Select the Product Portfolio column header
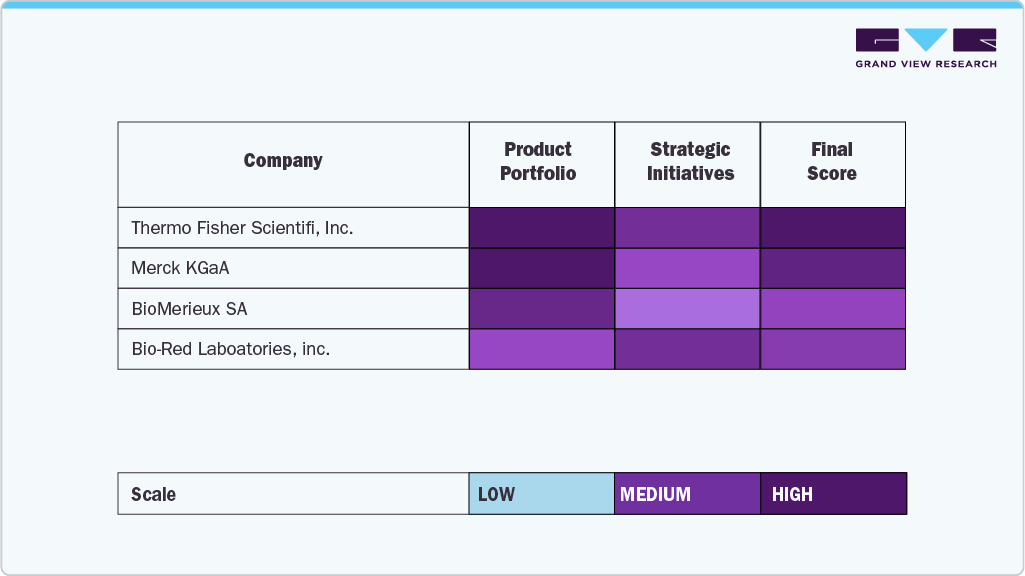The height and width of the screenshot is (576, 1025). [x=538, y=161]
